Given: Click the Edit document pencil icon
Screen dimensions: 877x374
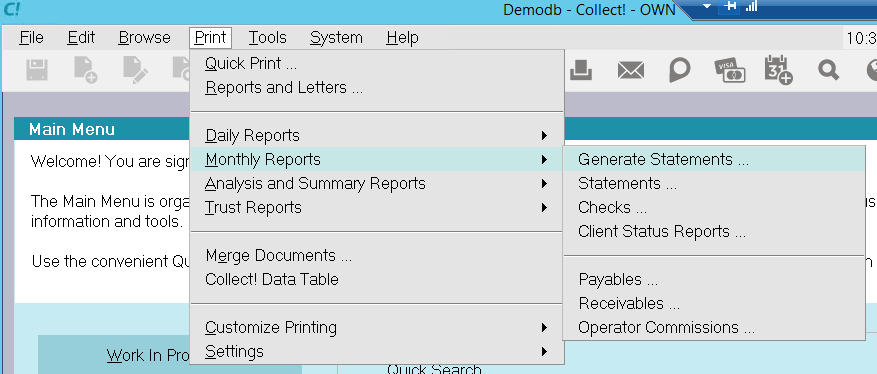Looking at the screenshot, I should click(x=134, y=71).
